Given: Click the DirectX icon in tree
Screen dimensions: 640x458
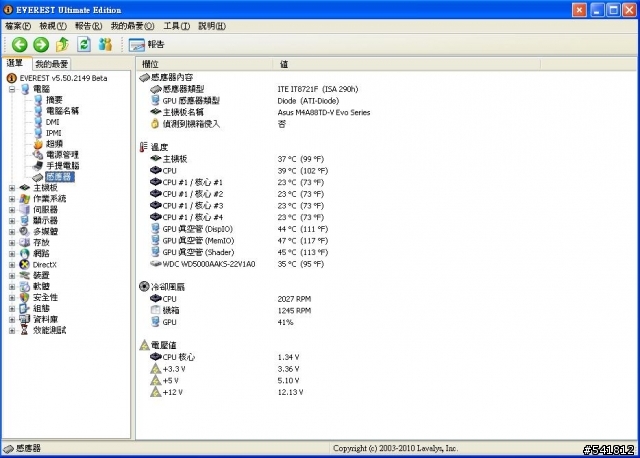Looking at the screenshot, I should click(x=24, y=265).
